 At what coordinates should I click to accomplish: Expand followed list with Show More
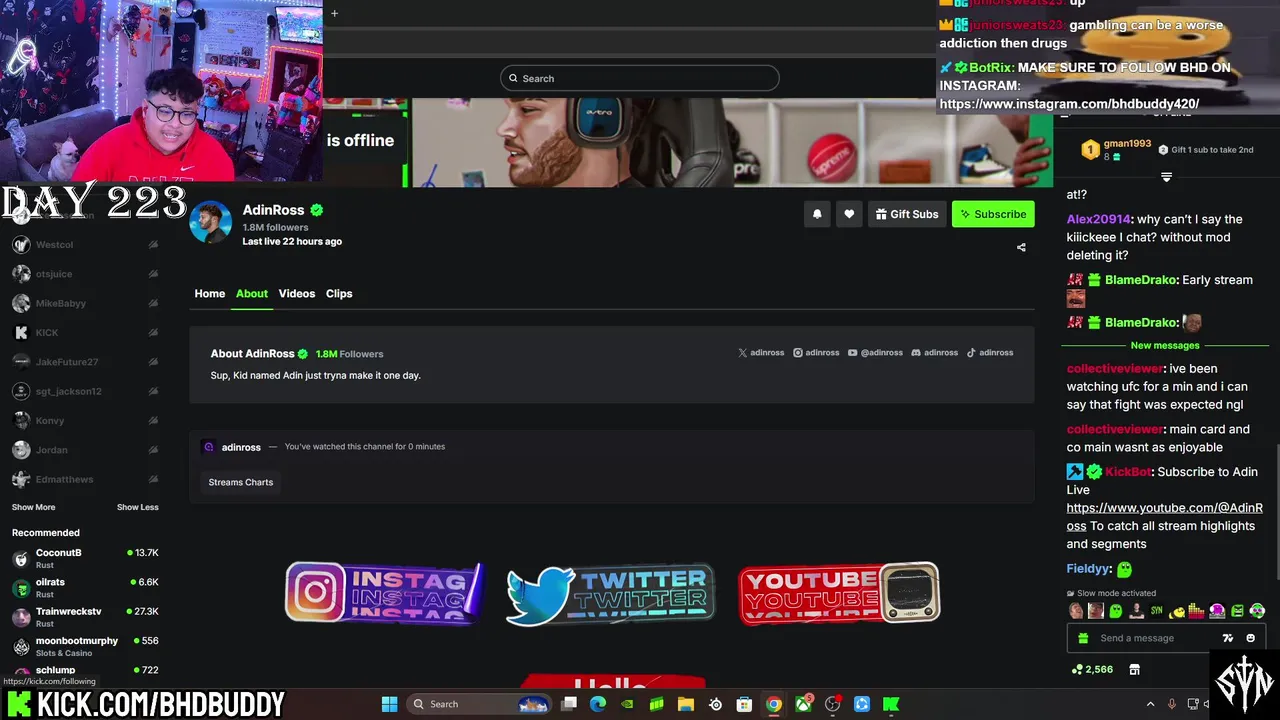(33, 507)
